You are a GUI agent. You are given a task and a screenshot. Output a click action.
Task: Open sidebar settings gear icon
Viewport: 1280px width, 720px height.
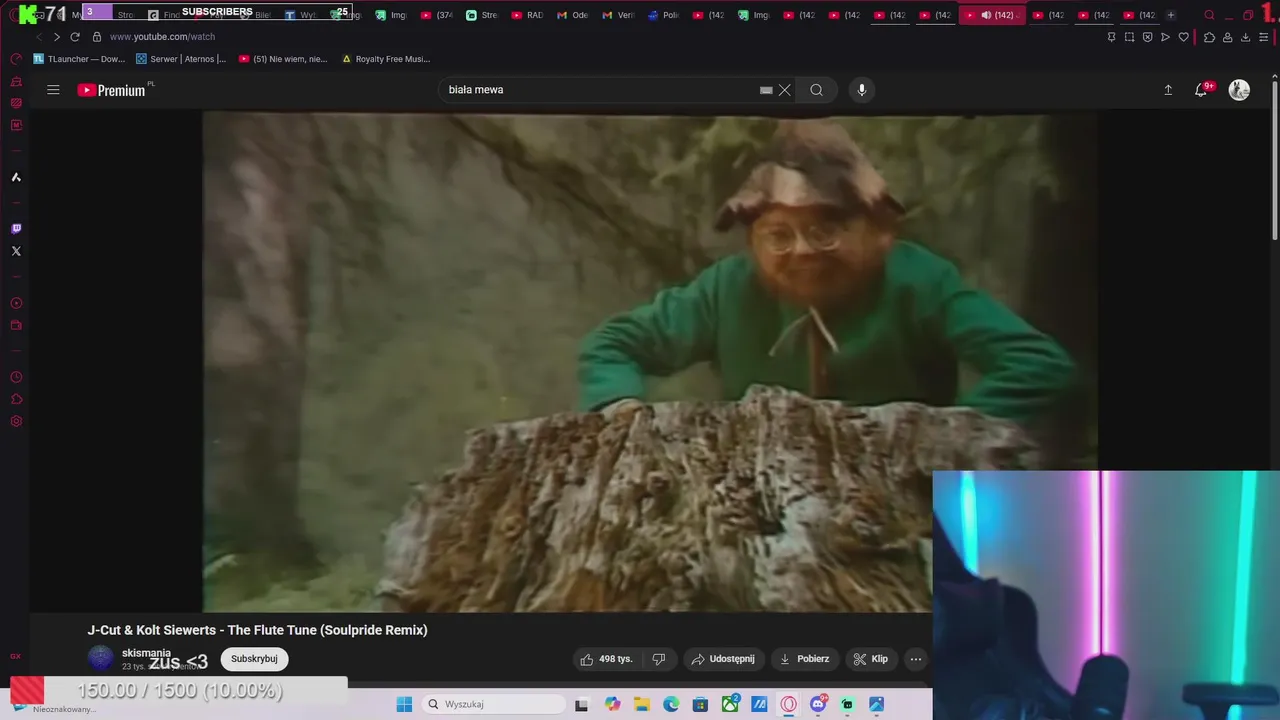(16, 421)
